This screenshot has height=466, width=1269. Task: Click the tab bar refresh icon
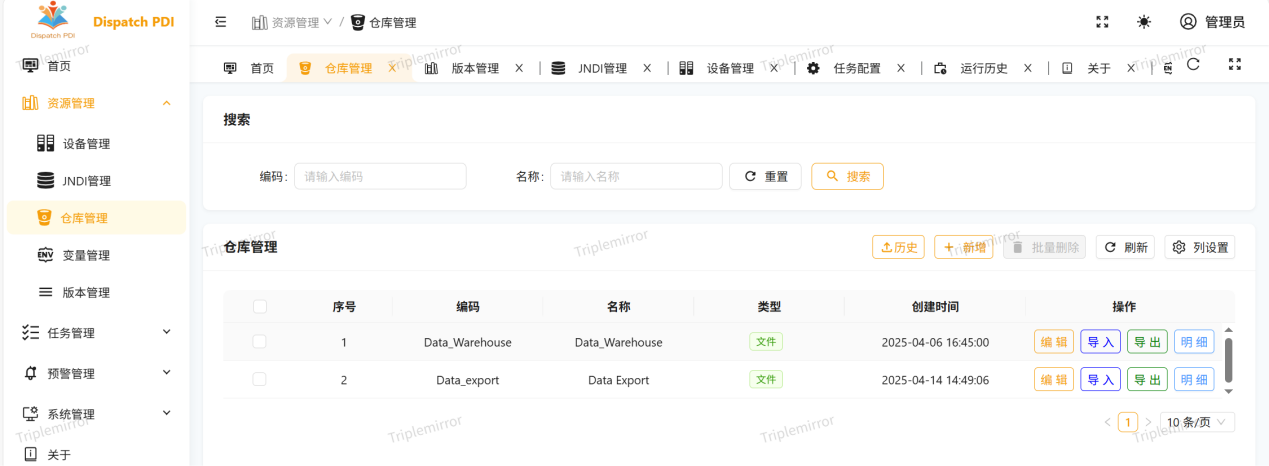tap(1193, 64)
